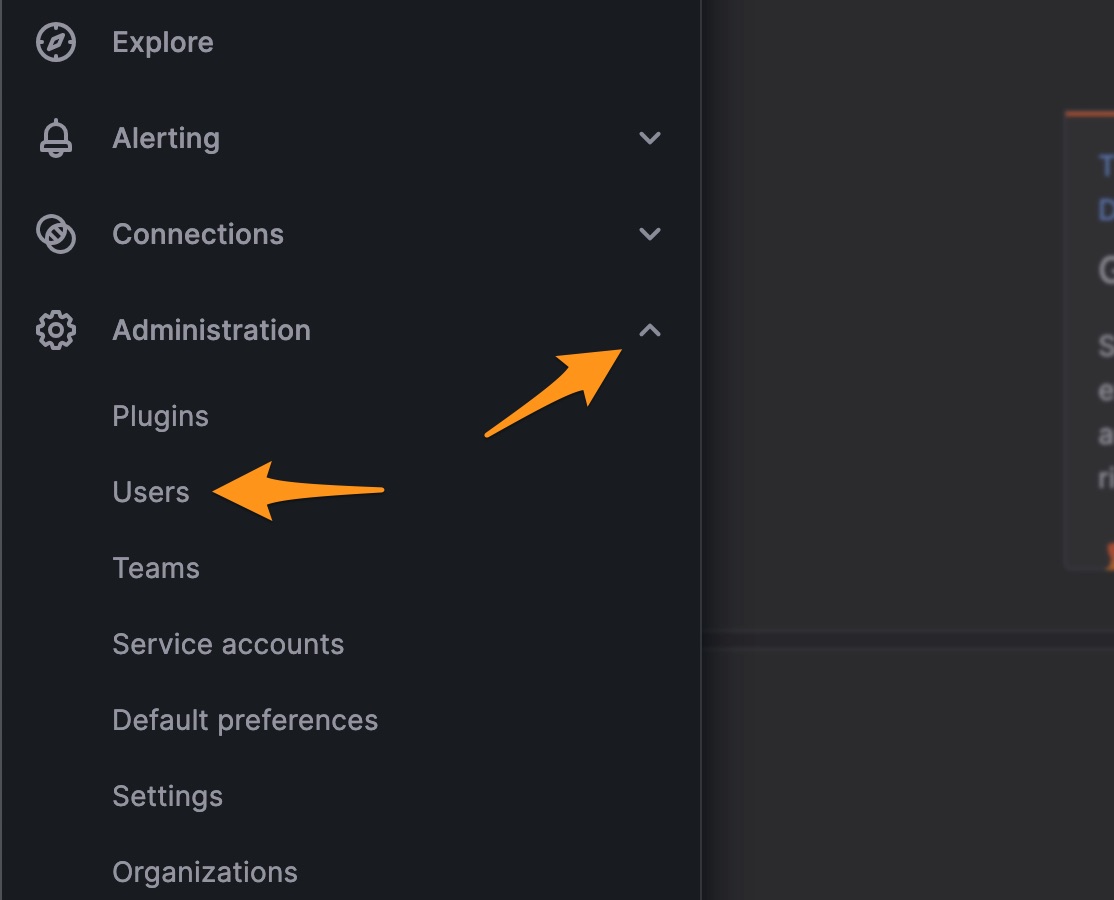The image size is (1114, 900).
Task: Open the Explore menu item
Action: (x=163, y=43)
